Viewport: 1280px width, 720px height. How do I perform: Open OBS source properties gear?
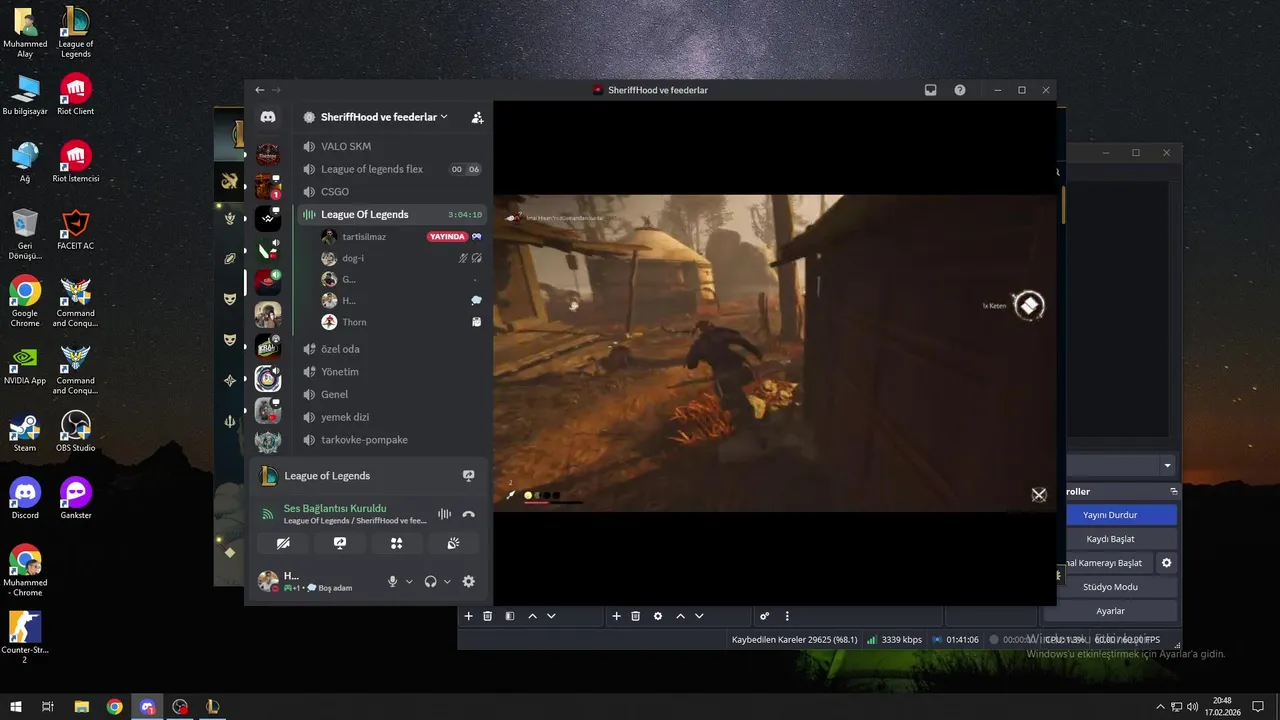coord(658,616)
